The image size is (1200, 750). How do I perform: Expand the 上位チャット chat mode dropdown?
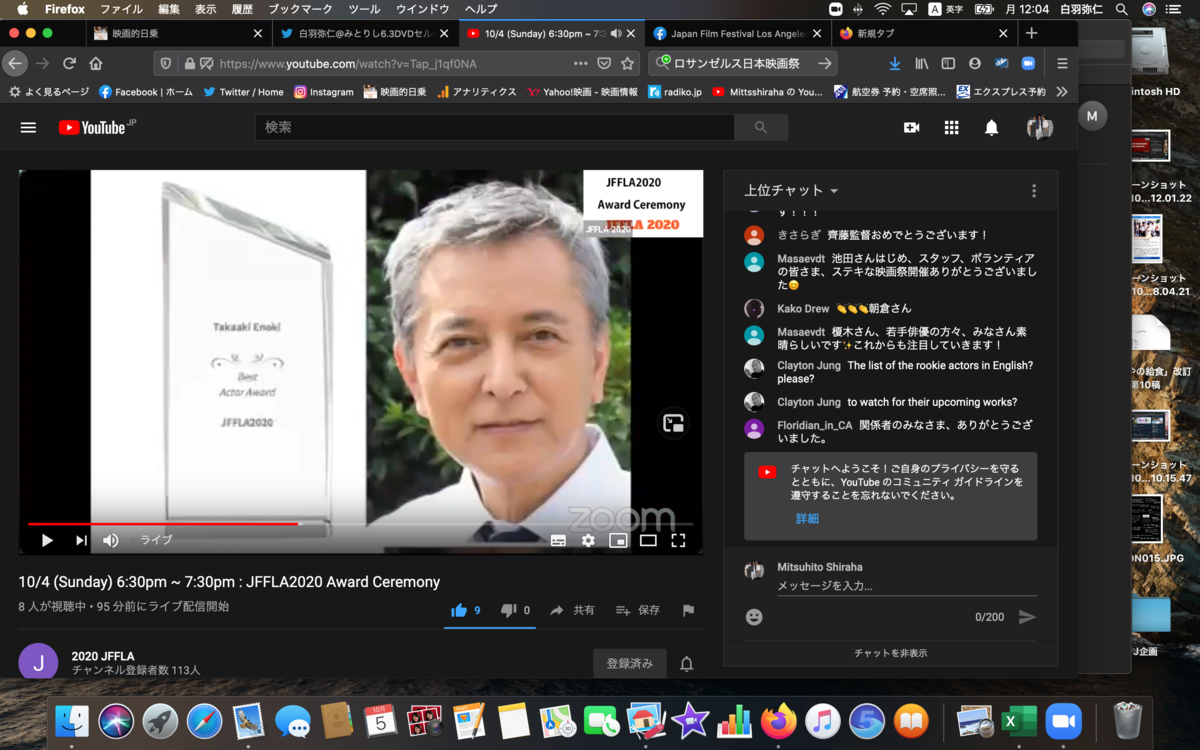point(791,190)
